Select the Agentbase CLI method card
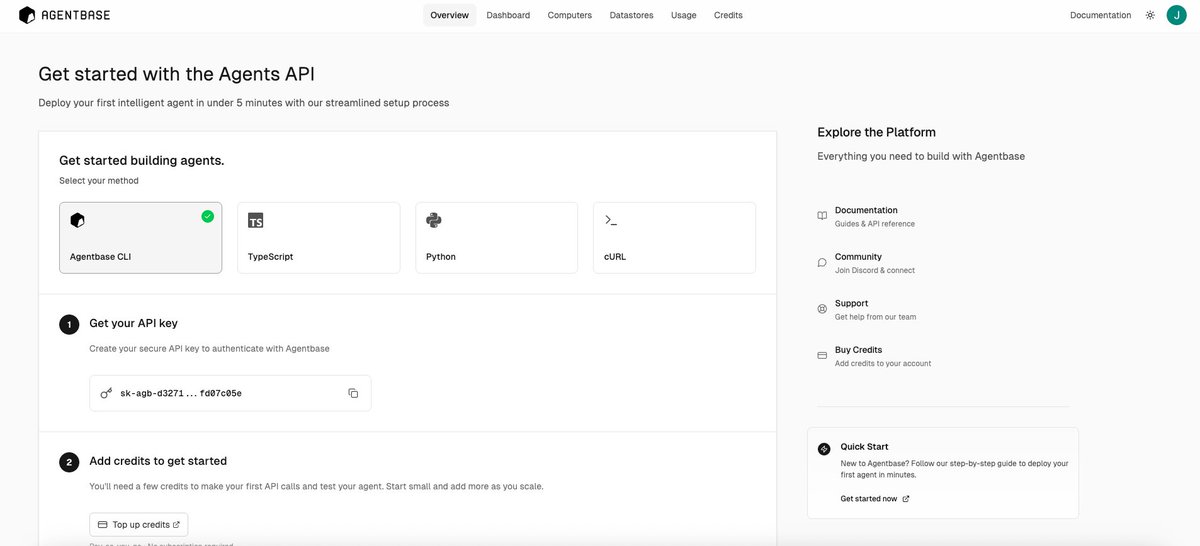The width and height of the screenshot is (1200, 546). coord(141,238)
